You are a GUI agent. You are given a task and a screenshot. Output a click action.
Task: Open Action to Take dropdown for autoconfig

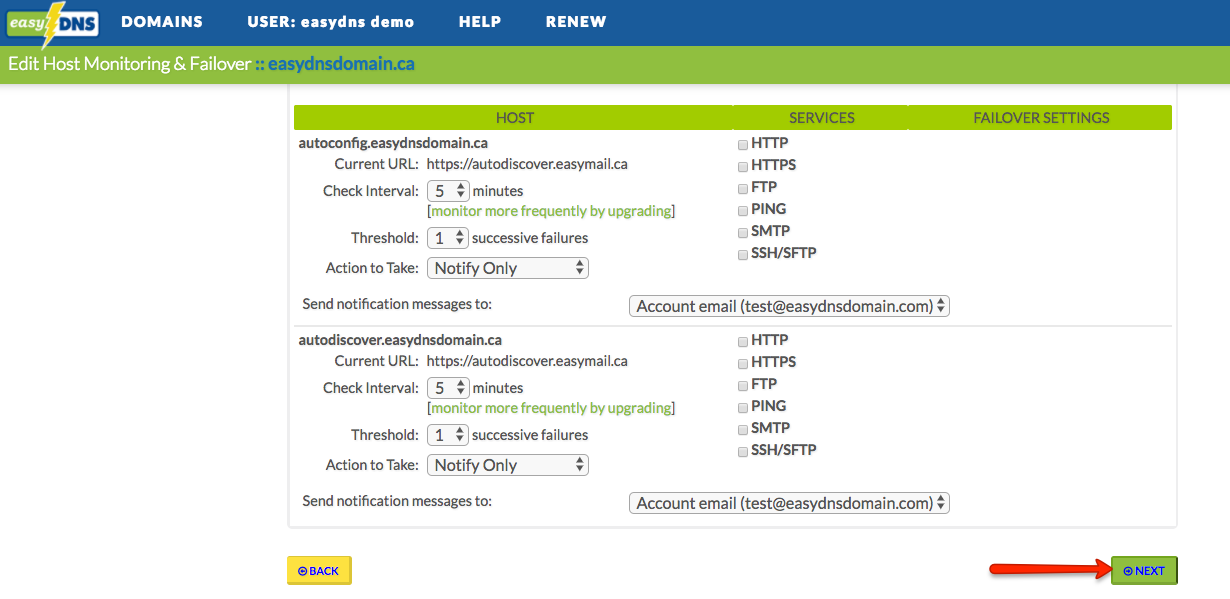coord(508,268)
